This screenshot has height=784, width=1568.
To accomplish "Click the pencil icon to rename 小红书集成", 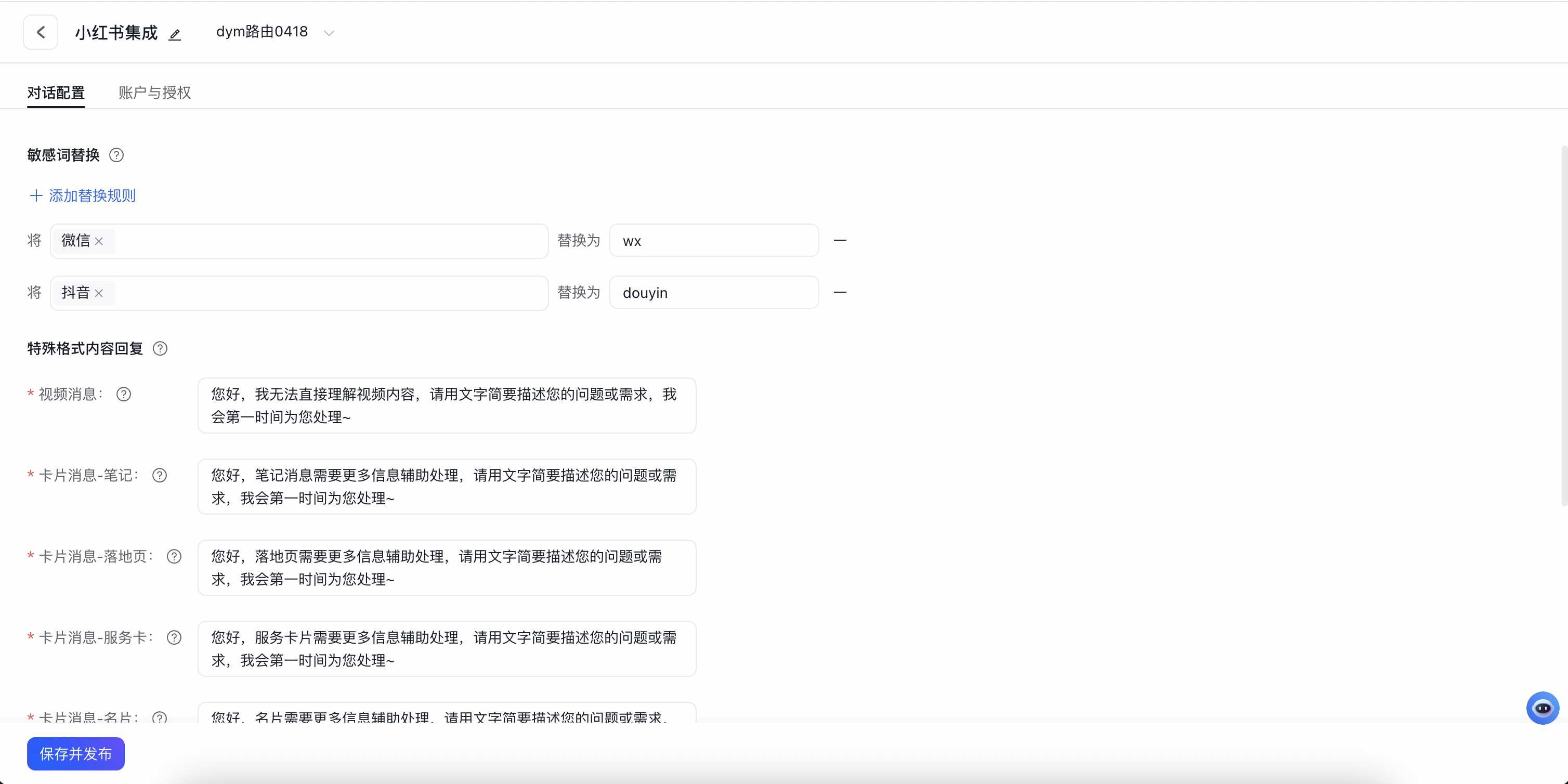I will tap(174, 34).
